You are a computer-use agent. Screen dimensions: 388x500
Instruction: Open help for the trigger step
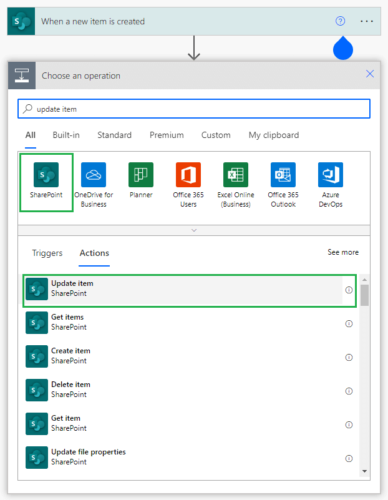coord(340,21)
